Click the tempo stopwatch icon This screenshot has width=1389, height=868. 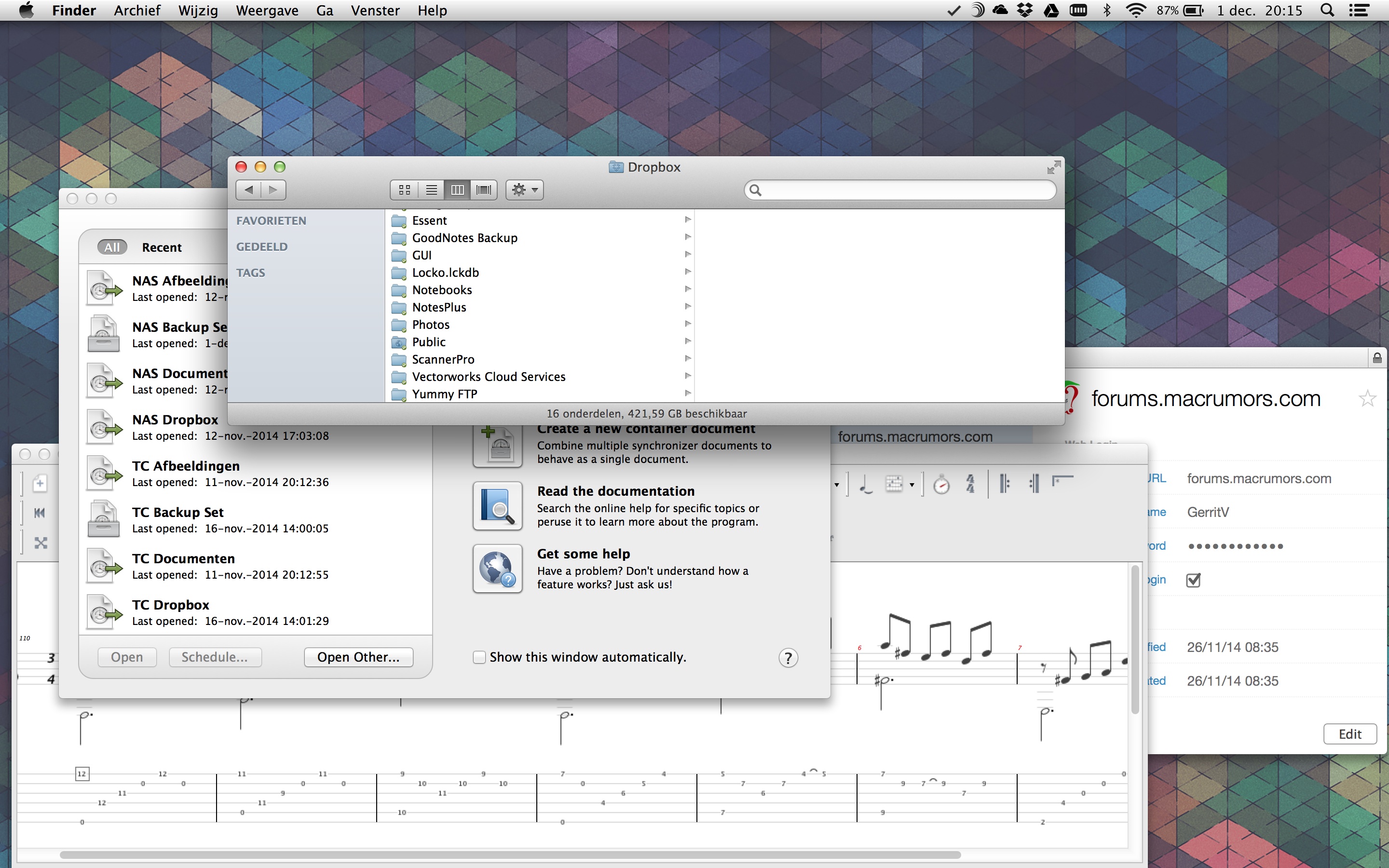[x=941, y=485]
